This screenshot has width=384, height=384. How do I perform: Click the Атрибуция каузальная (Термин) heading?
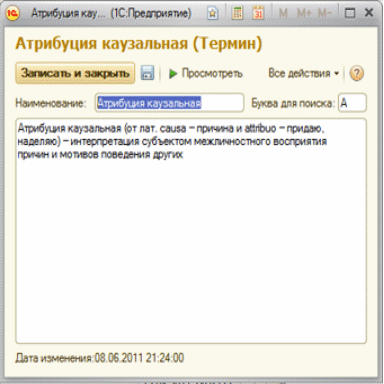[x=139, y=44]
